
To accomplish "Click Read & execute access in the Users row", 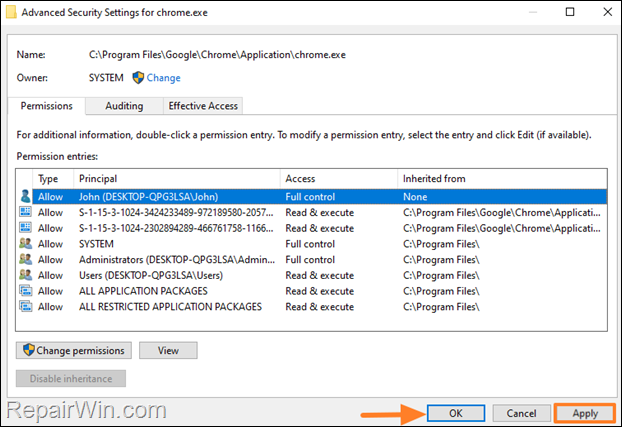I will pyautogui.click(x=320, y=275).
